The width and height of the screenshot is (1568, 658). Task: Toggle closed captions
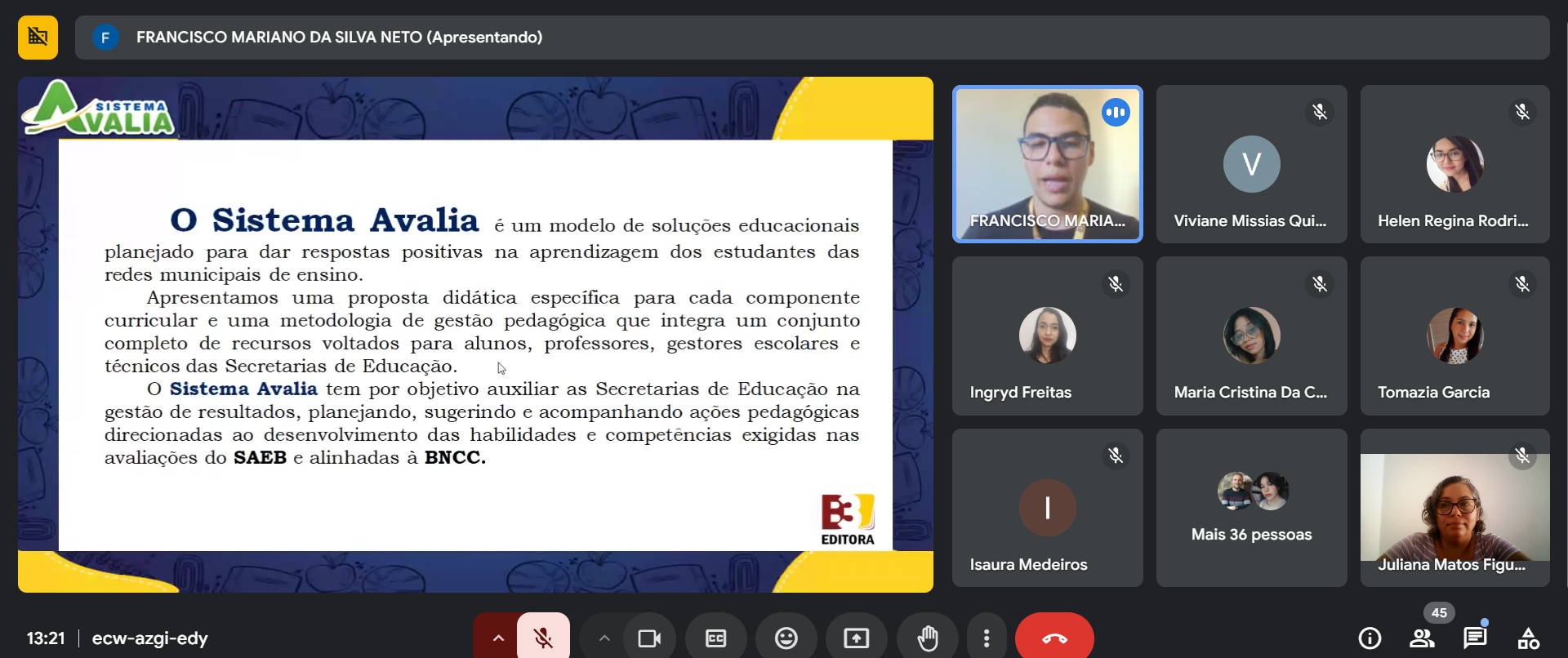[715, 638]
